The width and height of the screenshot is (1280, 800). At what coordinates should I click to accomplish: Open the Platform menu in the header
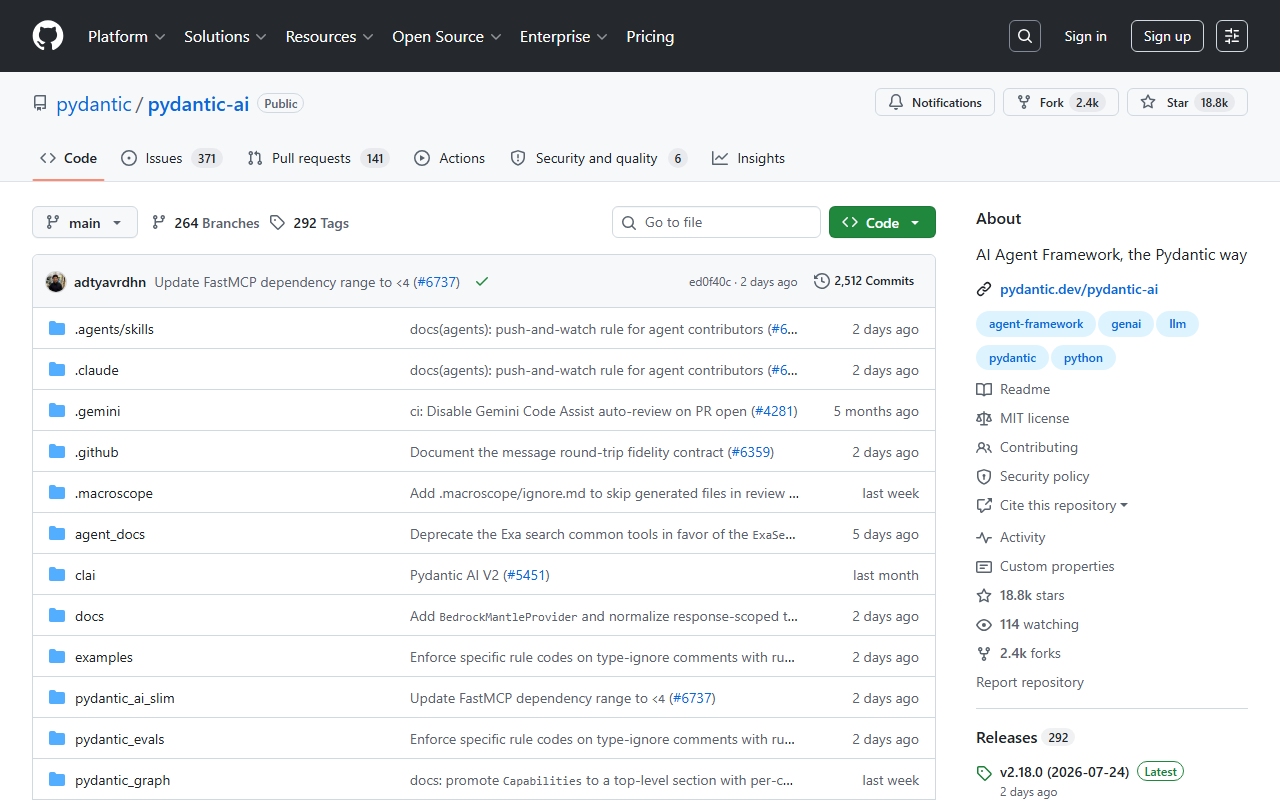pyautogui.click(x=126, y=36)
